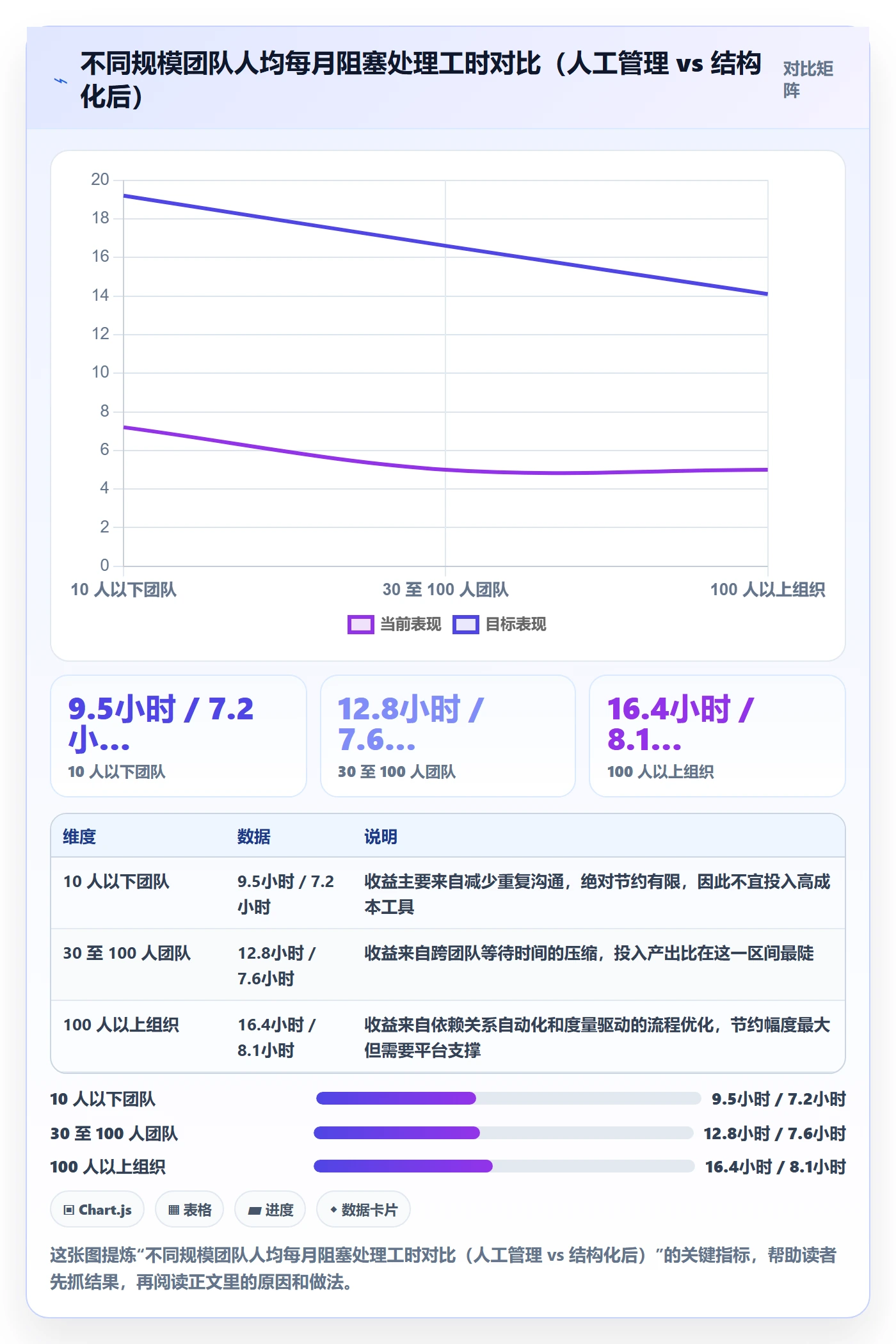The width and height of the screenshot is (896, 1344).
Task: Click table data cell 12.8小时 / 7.6小时
Action: (x=277, y=966)
